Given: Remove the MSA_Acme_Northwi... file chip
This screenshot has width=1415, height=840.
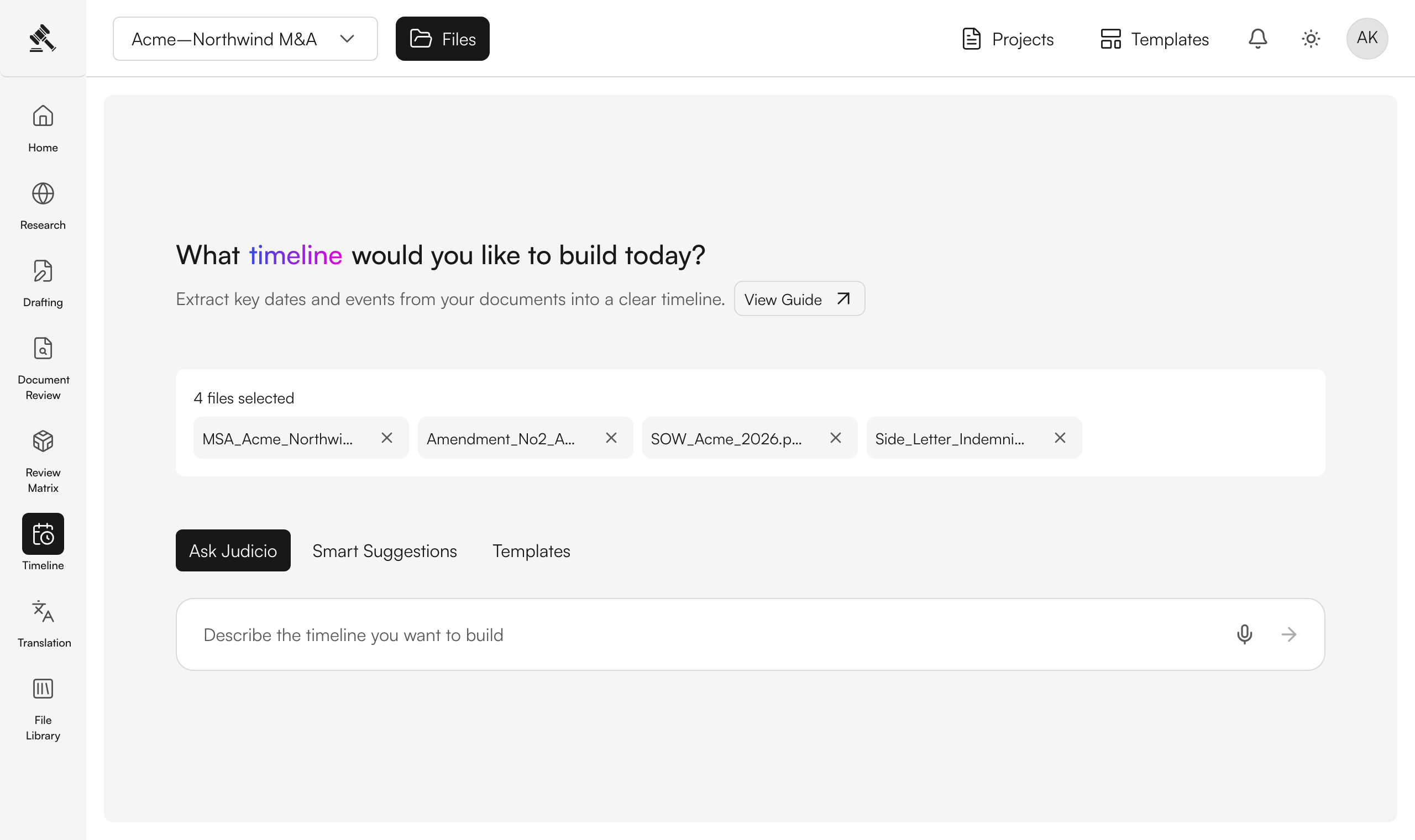Looking at the screenshot, I should 387,438.
